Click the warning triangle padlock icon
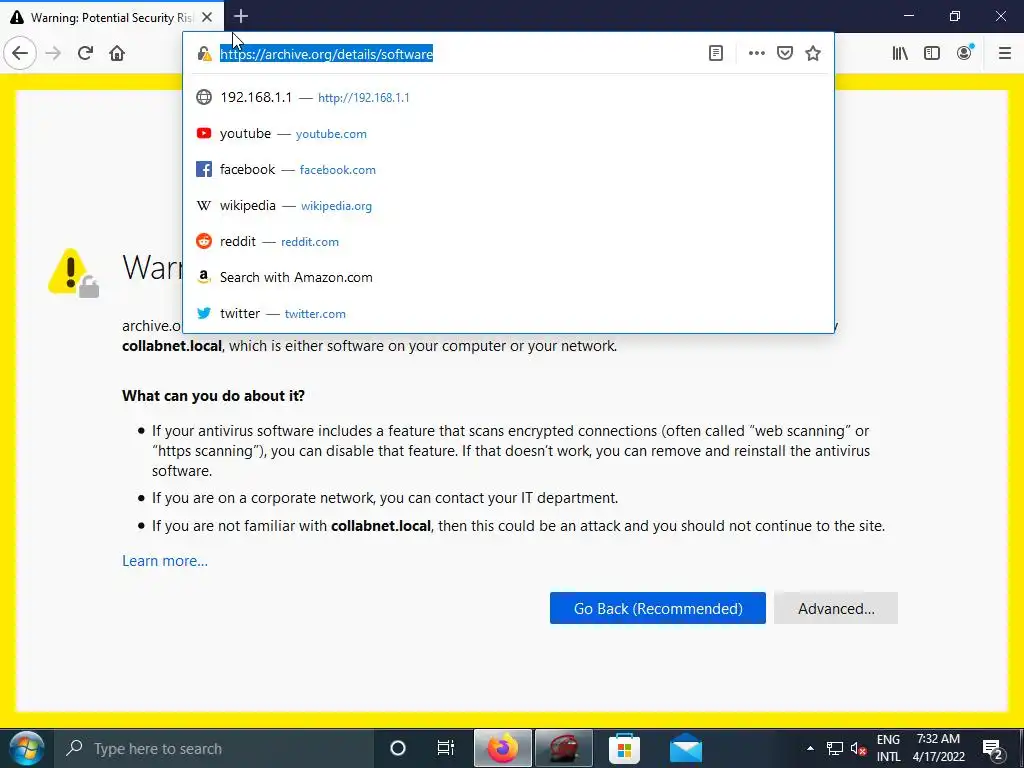 pos(73,272)
